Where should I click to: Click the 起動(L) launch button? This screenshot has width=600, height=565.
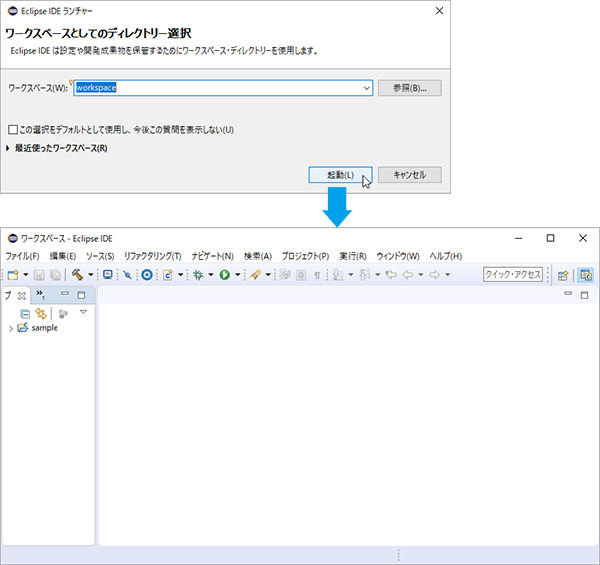(x=340, y=175)
